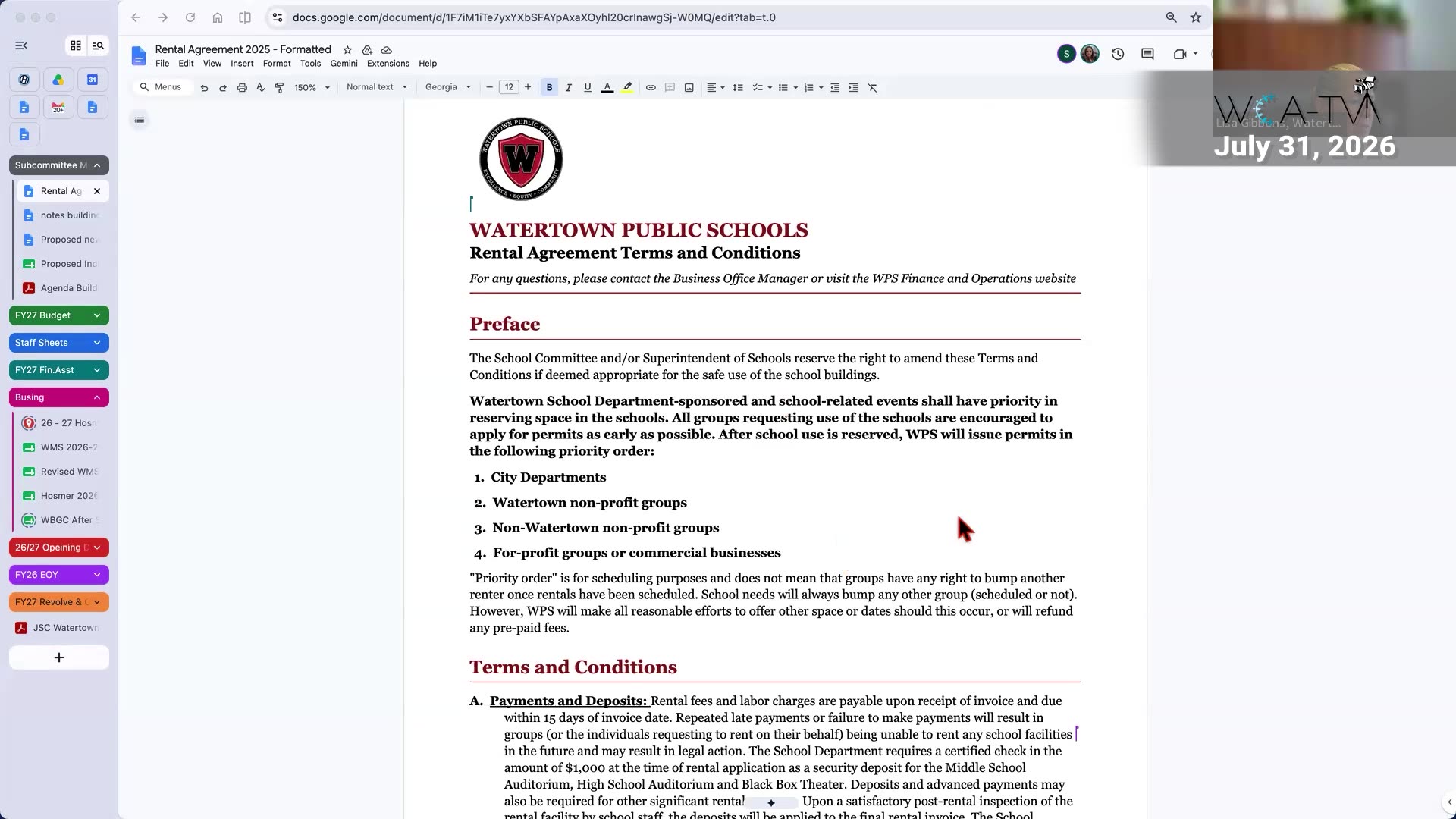Screen dimensions: 1456x819
Task: Reload the page
Action: [190, 17]
